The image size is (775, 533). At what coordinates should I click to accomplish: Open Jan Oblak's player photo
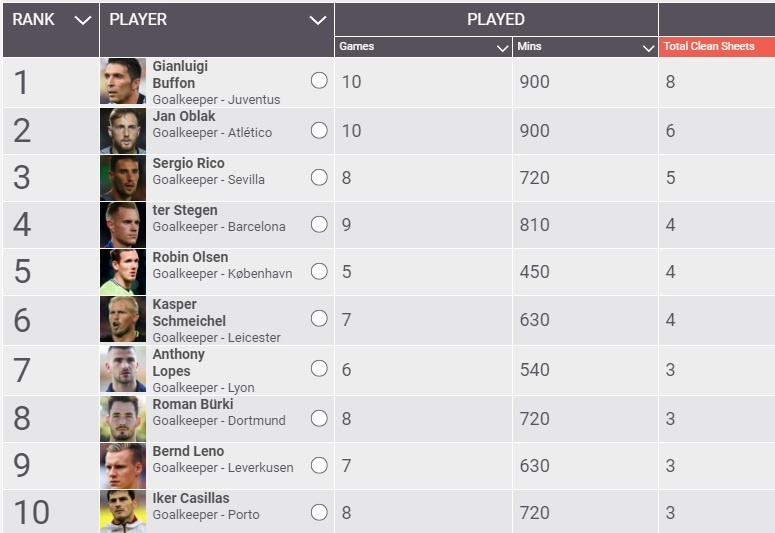123,130
